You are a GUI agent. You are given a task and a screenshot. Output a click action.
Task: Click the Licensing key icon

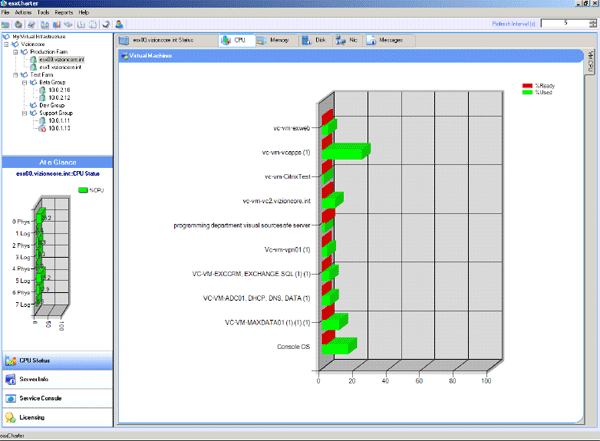(11, 417)
